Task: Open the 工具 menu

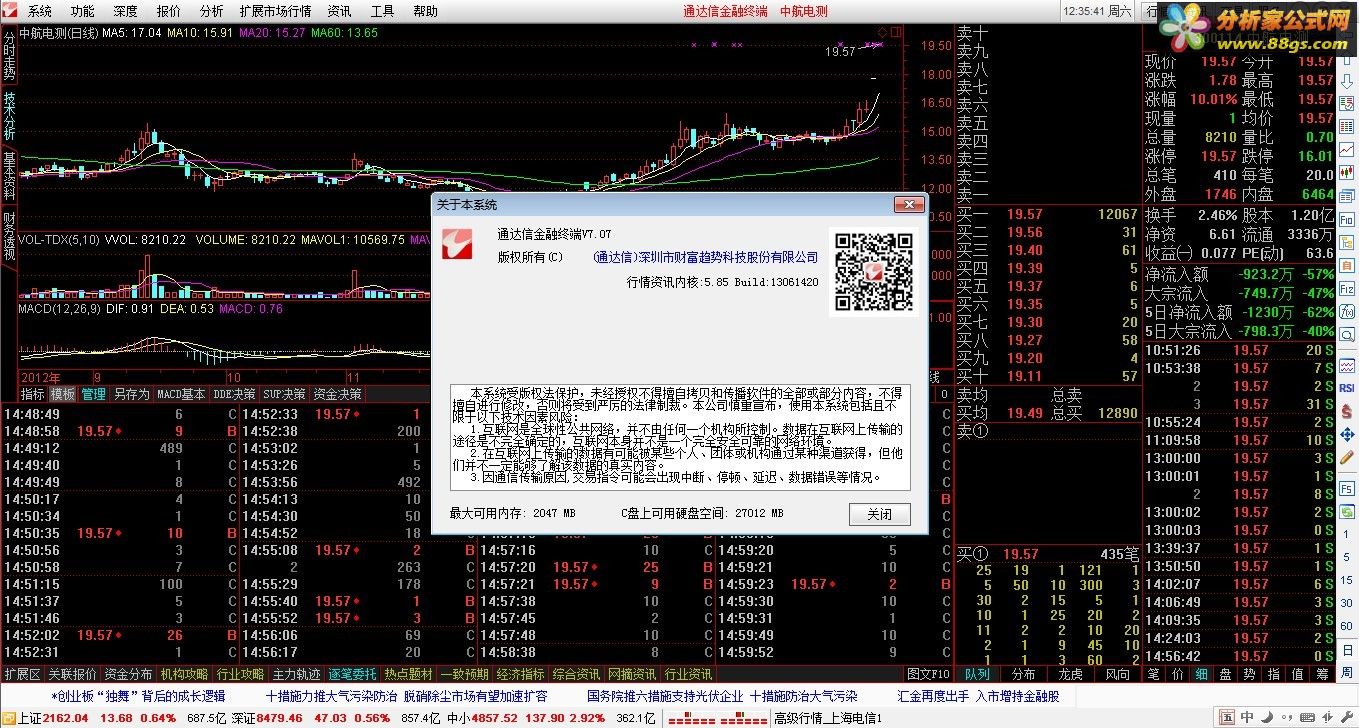Action: click(x=383, y=11)
